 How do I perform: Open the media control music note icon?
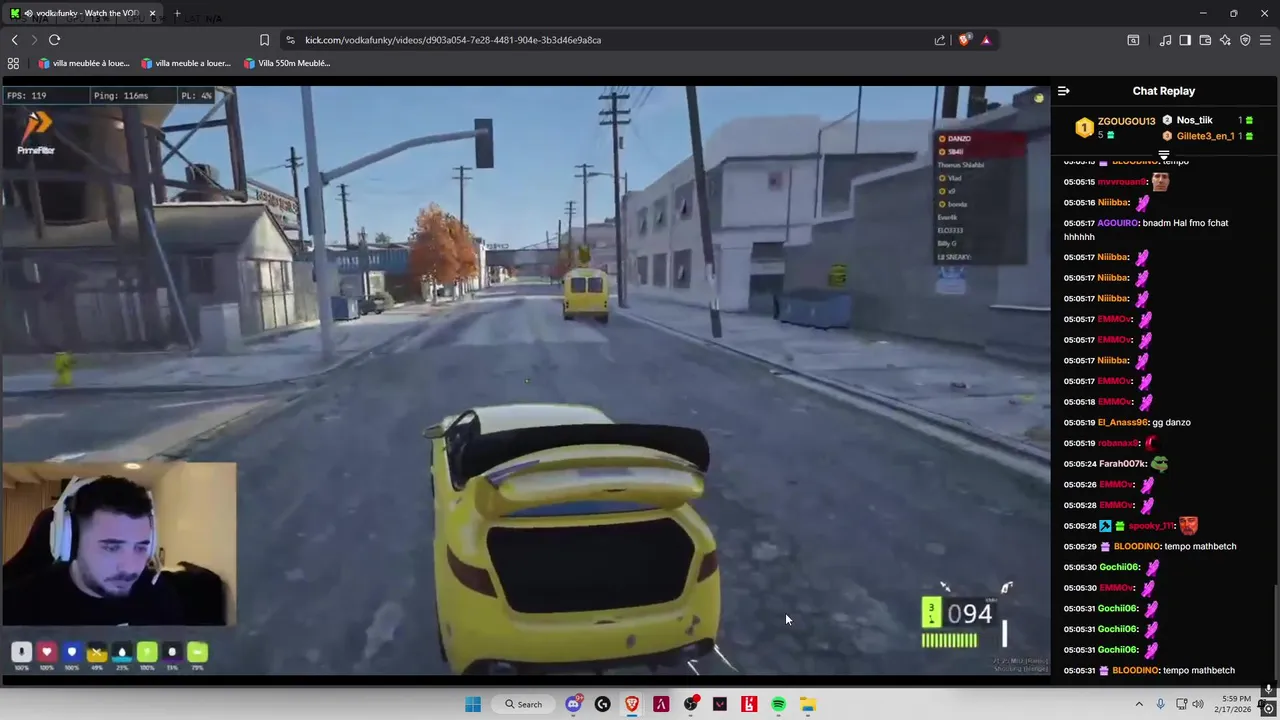pos(1165,40)
